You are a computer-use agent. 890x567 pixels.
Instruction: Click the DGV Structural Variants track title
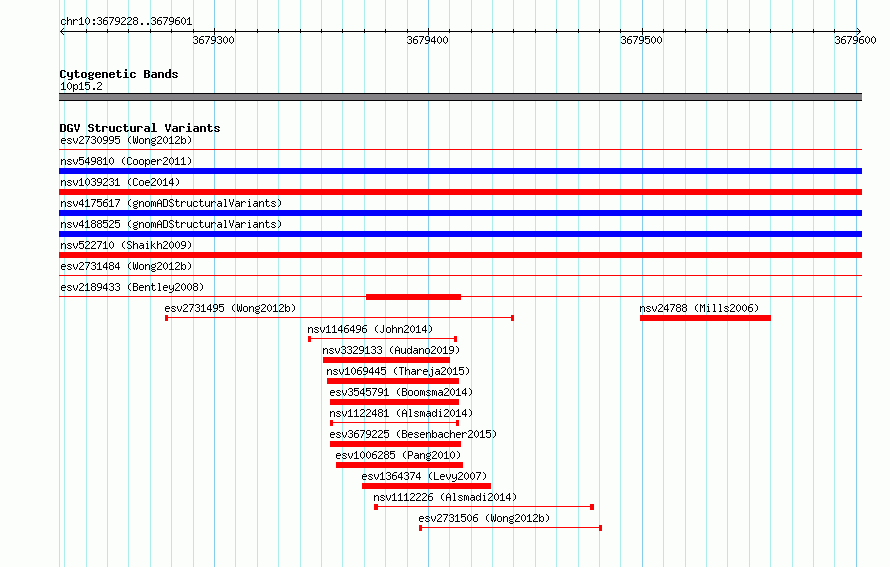[x=140, y=128]
